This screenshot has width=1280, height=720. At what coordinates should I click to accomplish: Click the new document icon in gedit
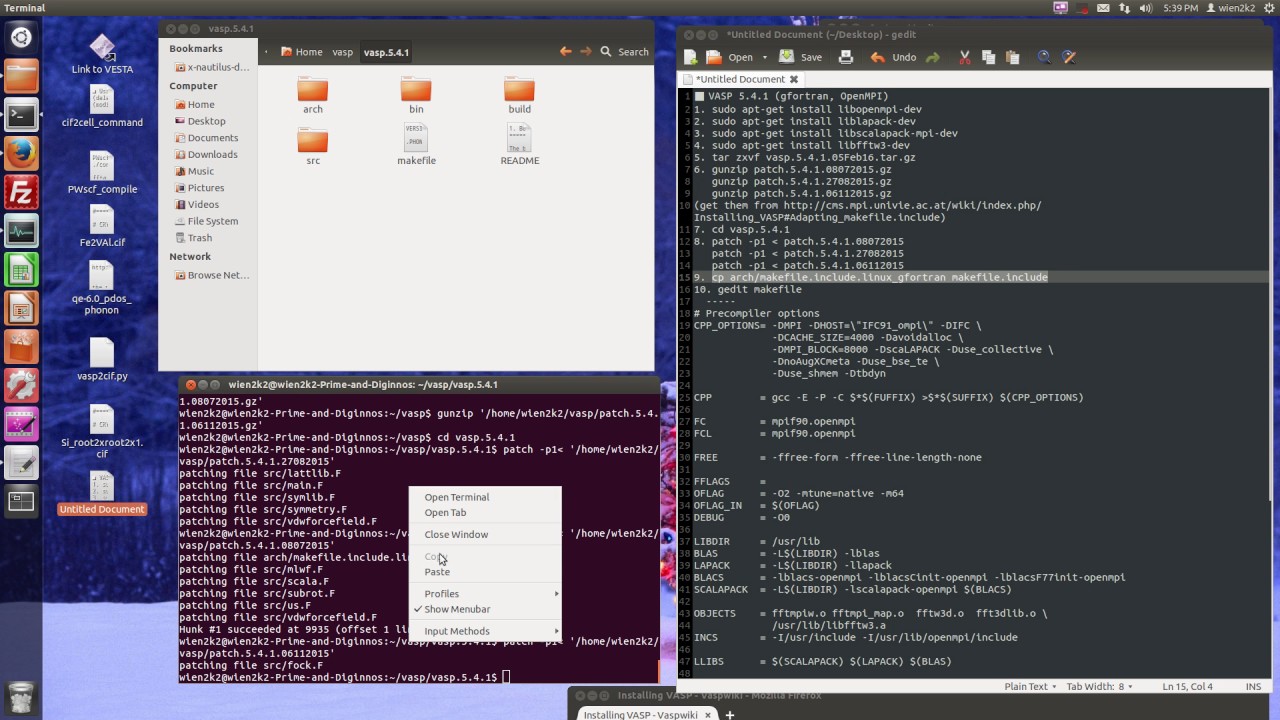pyautogui.click(x=691, y=57)
